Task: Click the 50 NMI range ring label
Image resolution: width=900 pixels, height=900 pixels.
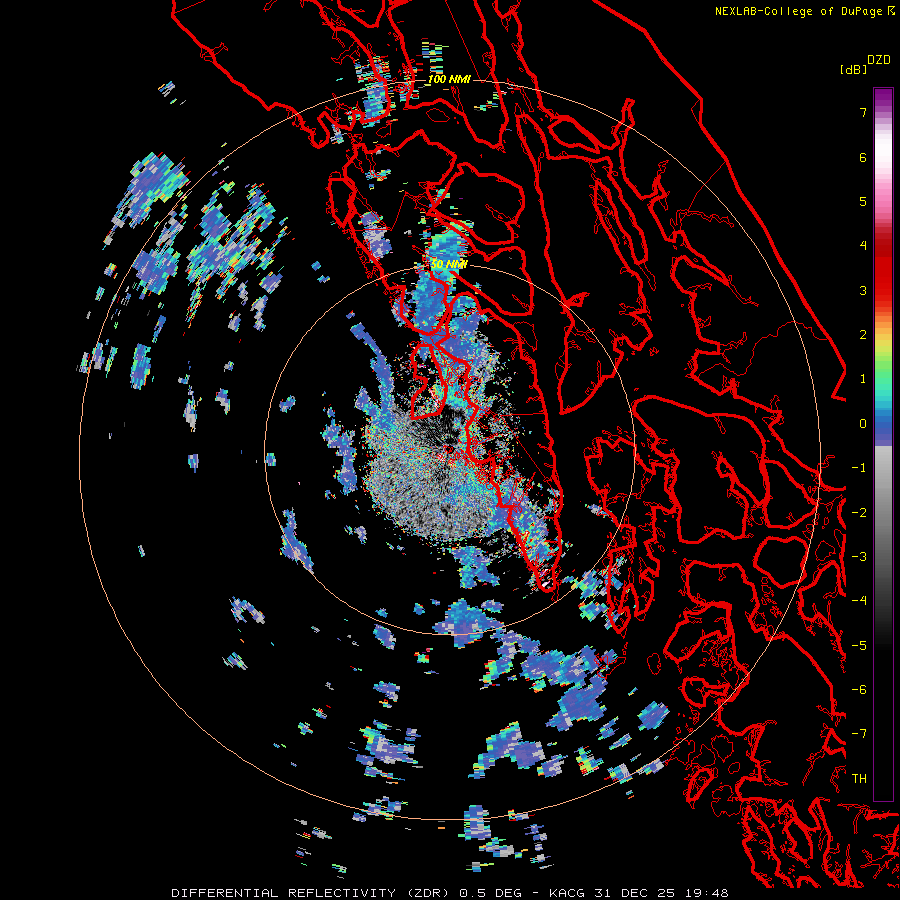Action: [x=449, y=264]
